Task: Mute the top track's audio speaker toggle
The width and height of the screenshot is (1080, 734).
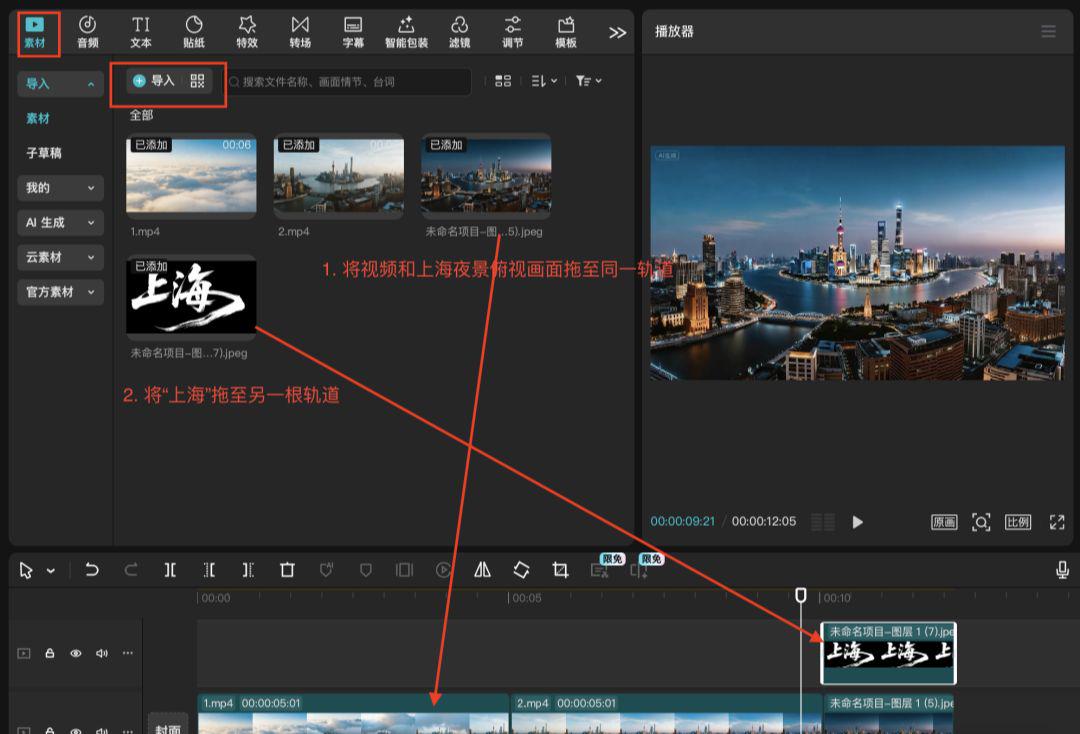Action: pos(102,652)
